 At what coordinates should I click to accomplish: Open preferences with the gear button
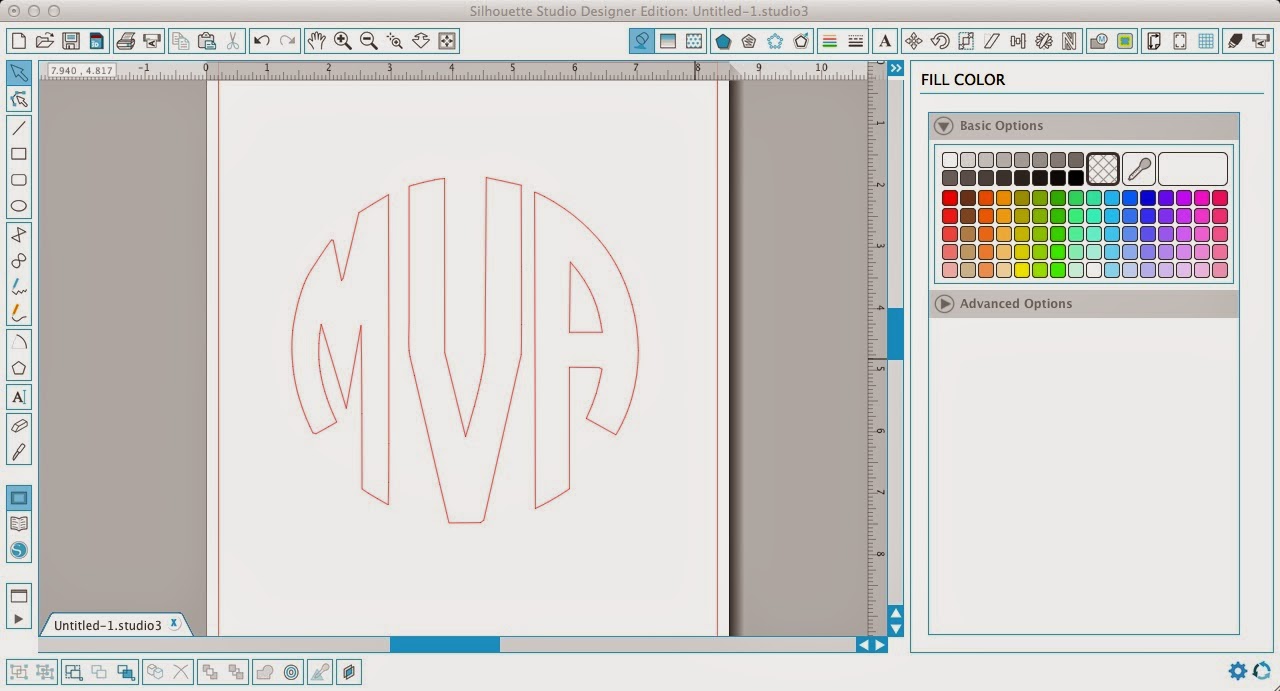(x=1238, y=671)
